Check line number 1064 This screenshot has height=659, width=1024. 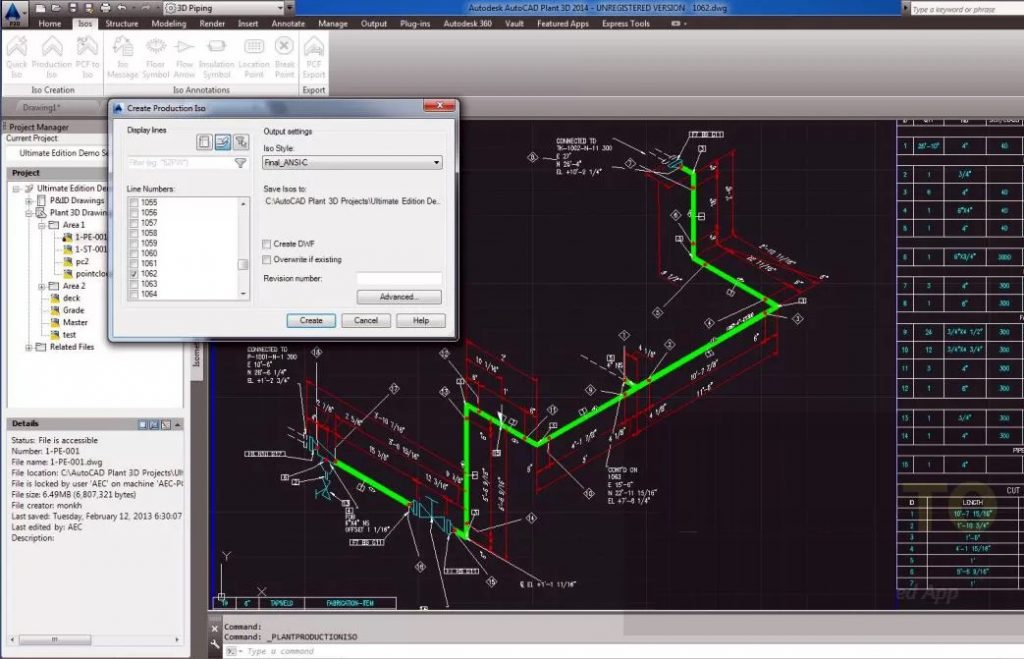coord(134,294)
